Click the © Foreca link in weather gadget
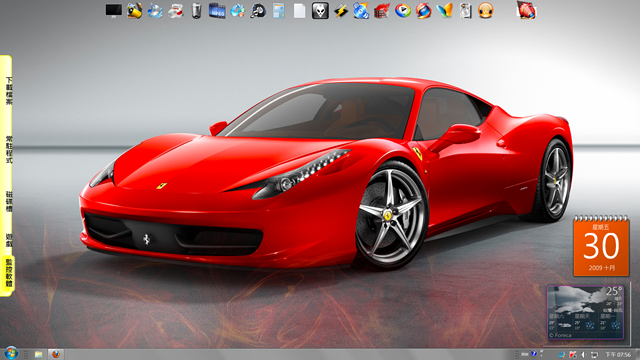 560,335
